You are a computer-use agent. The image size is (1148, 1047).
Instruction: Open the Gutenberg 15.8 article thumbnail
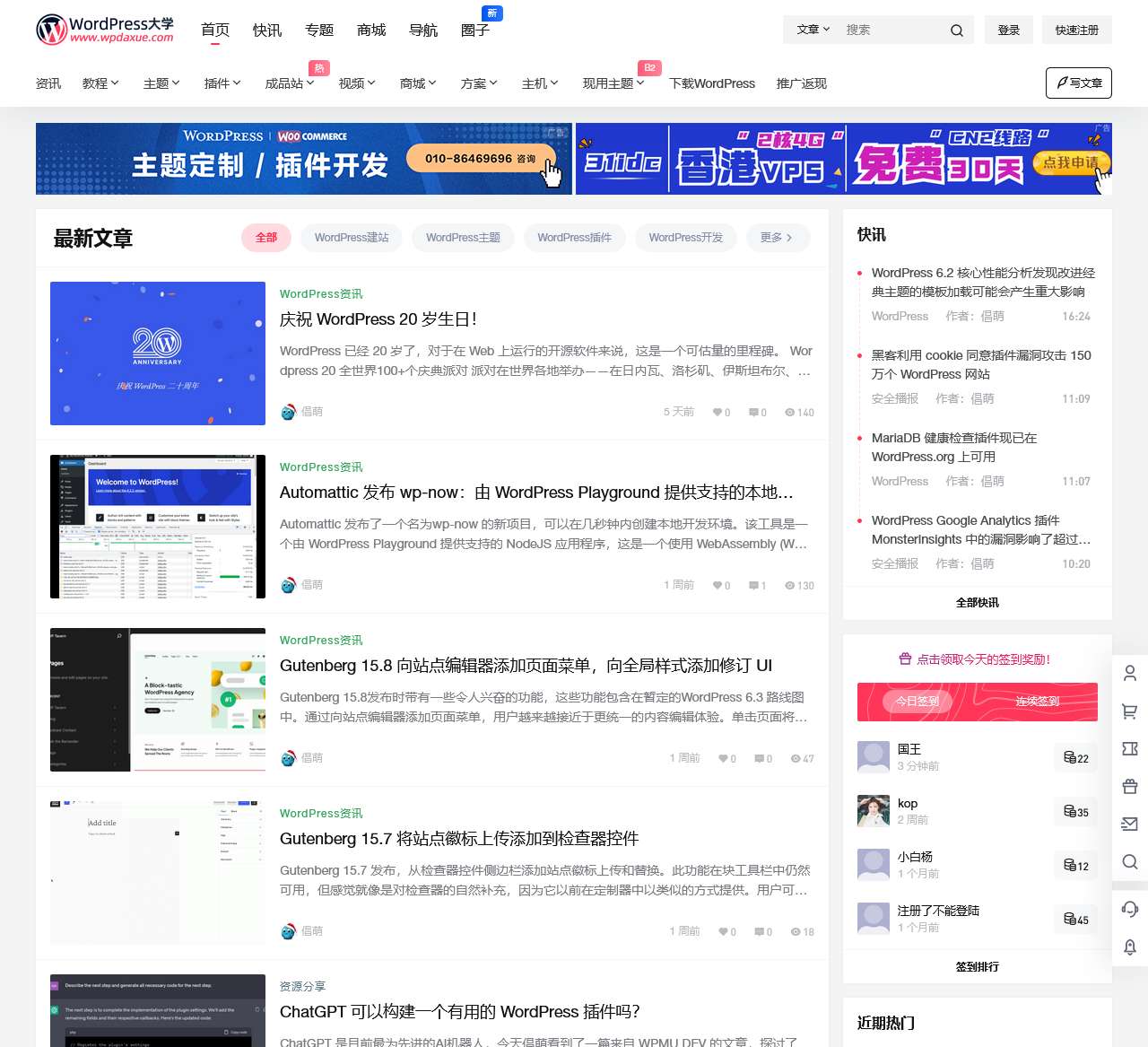158,700
